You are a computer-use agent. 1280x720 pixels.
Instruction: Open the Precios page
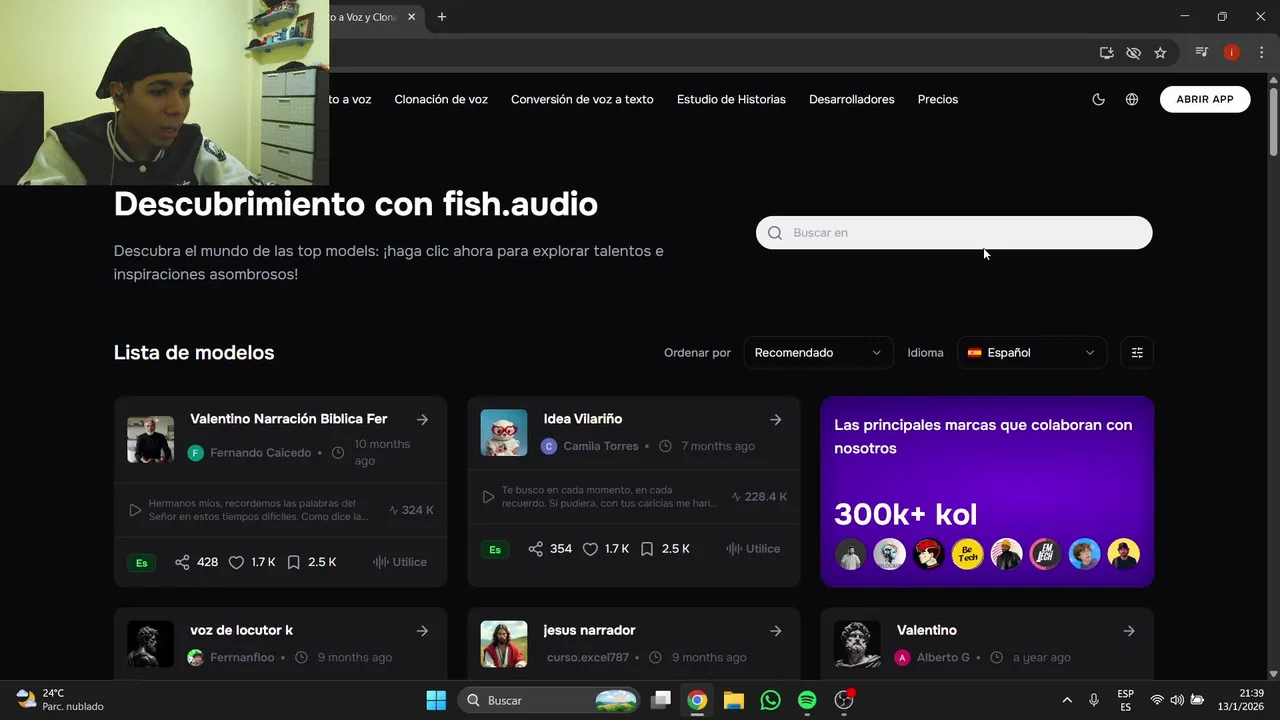tap(938, 99)
